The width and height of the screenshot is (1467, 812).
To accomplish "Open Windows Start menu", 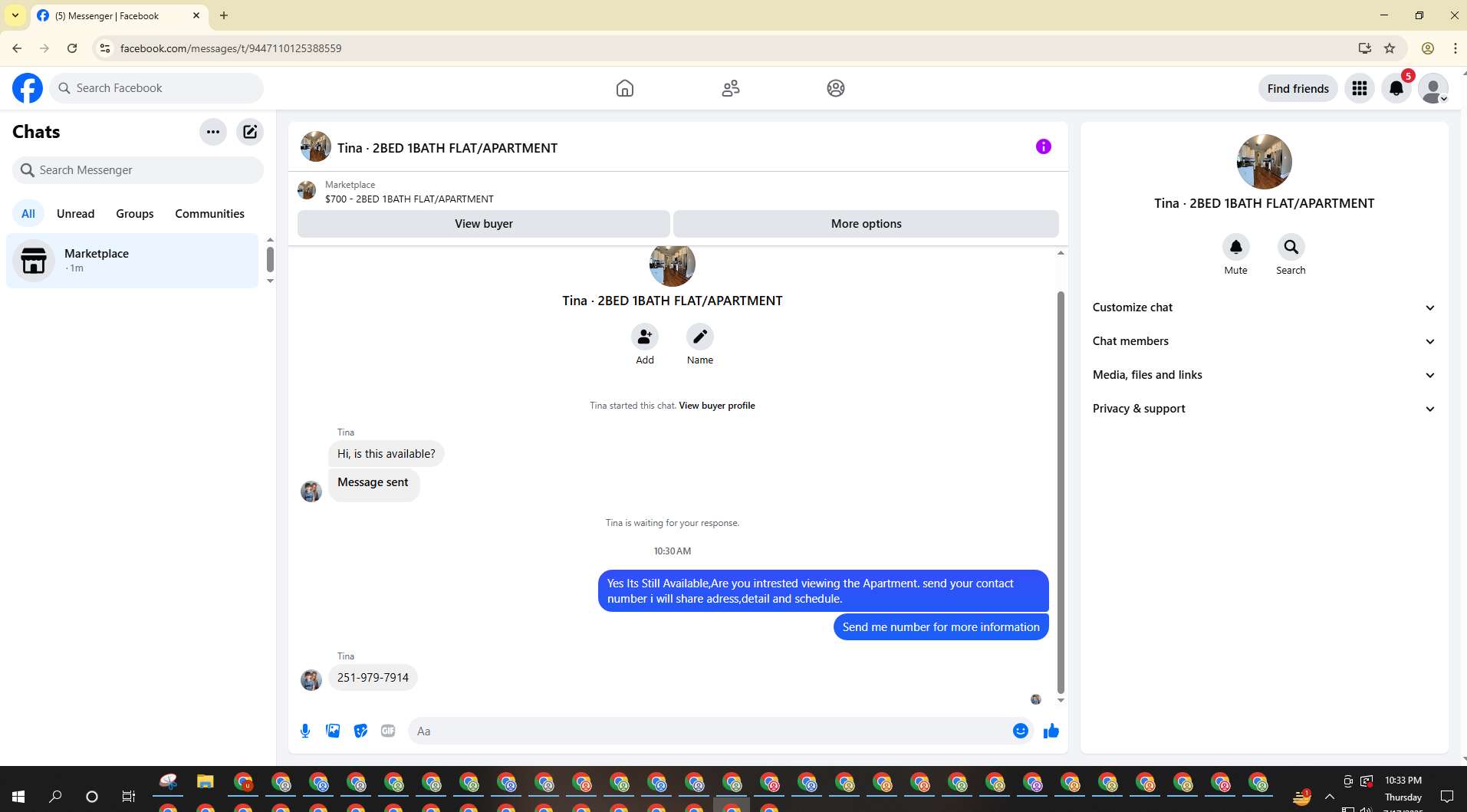I will [x=18, y=797].
